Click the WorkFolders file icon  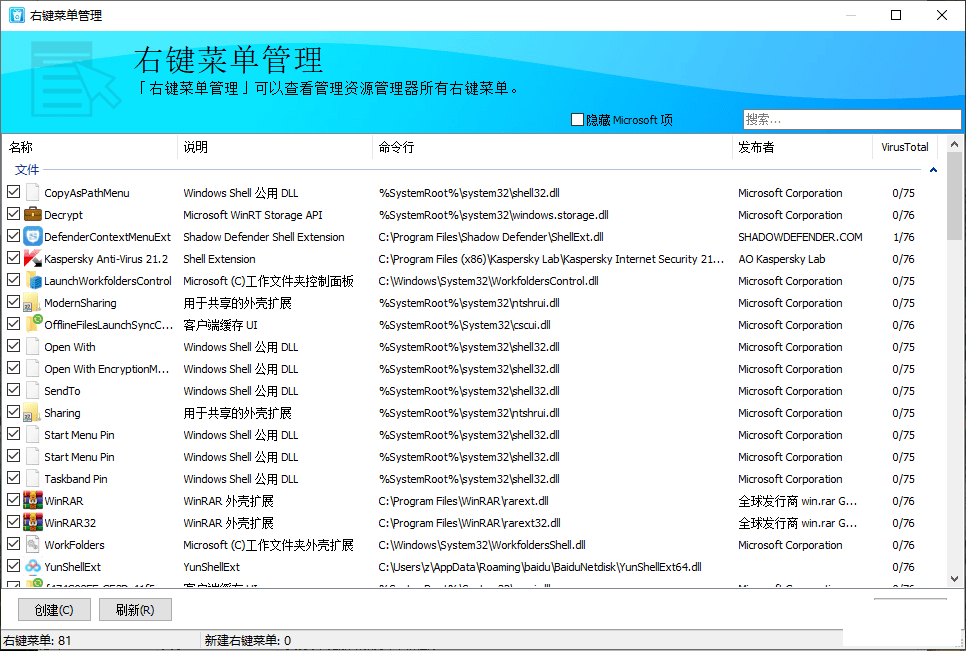coord(33,544)
